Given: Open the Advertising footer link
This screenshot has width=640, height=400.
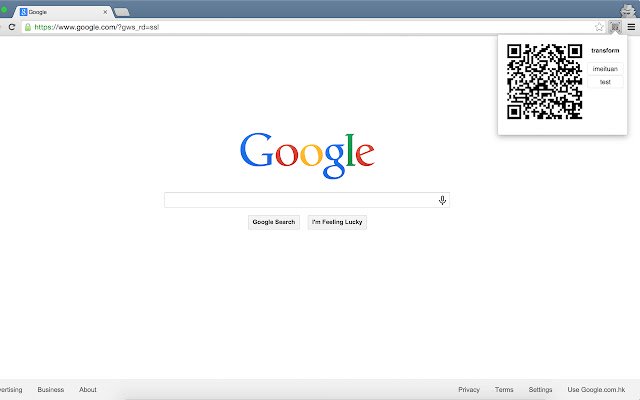Looking at the screenshot, I should pyautogui.click(x=11, y=389).
